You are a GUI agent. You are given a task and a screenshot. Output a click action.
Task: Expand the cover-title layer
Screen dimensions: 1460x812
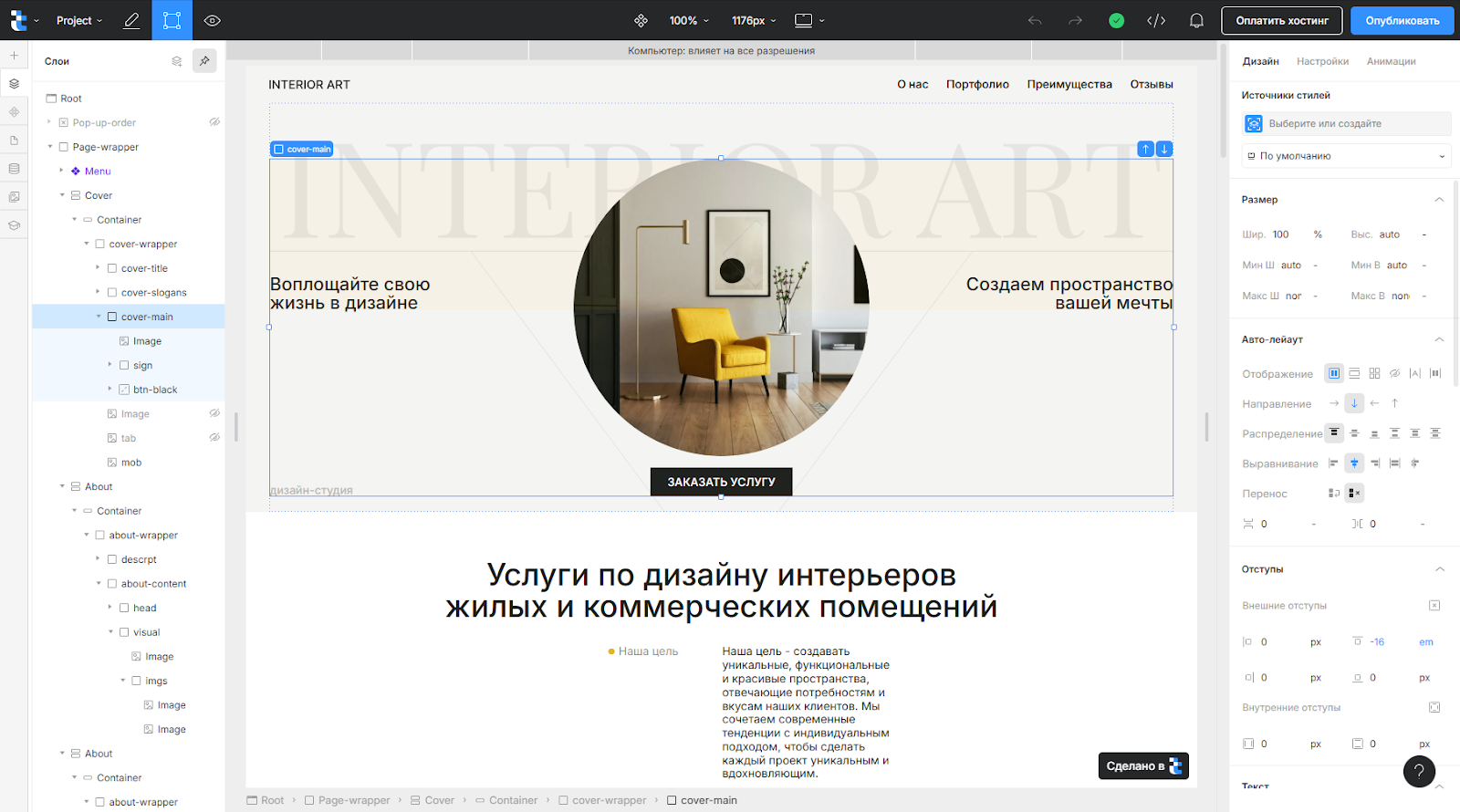[99, 268]
